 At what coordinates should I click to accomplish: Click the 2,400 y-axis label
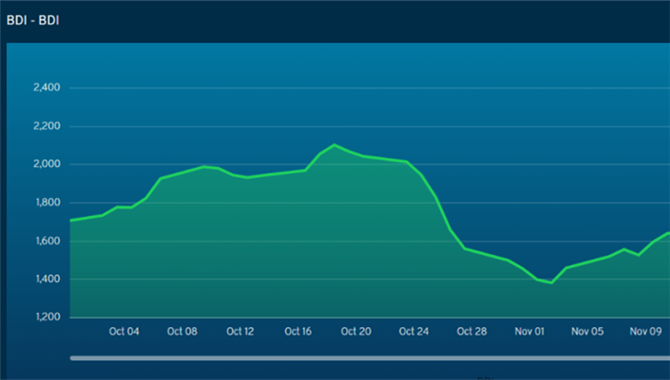point(47,87)
